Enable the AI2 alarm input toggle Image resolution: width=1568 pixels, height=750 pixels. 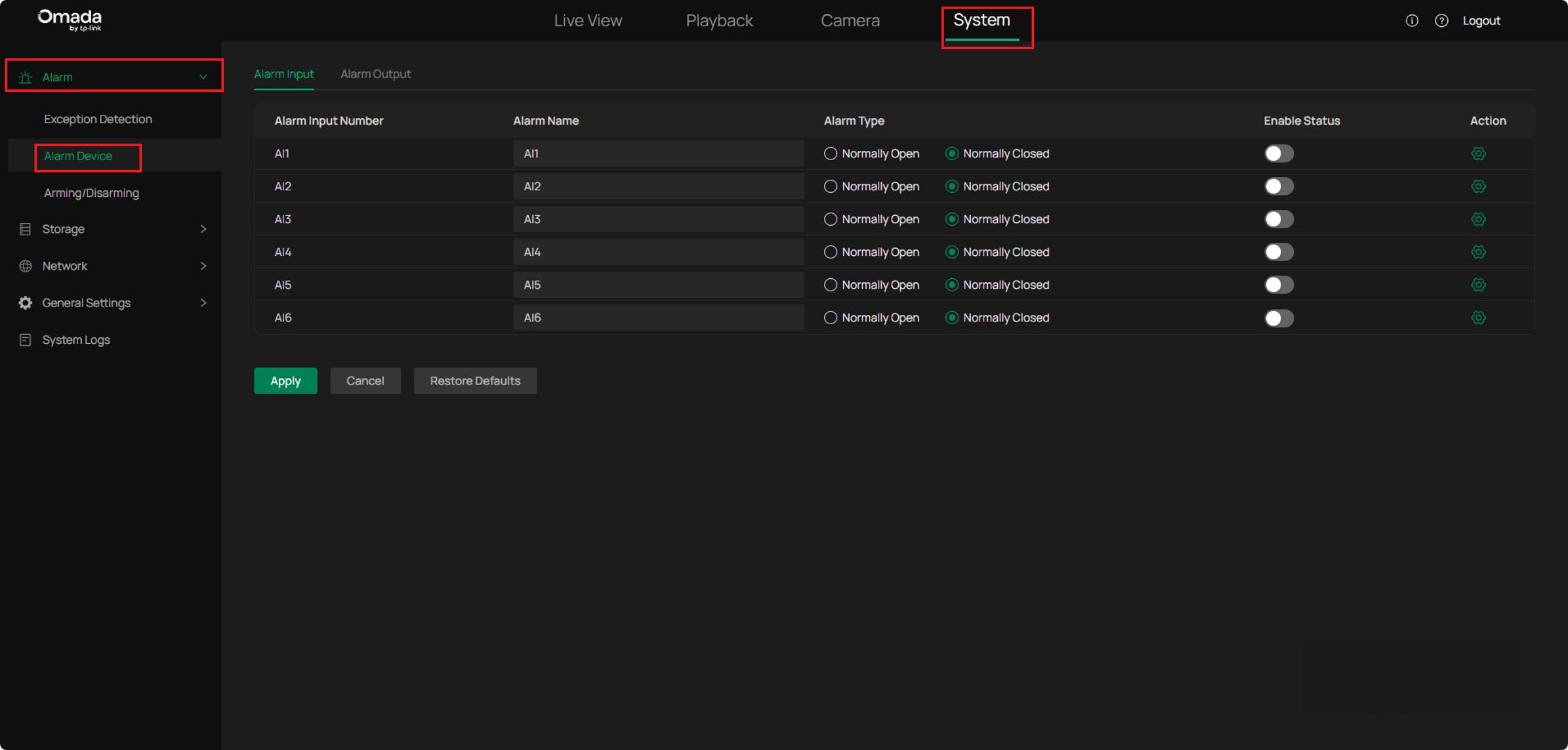(1279, 186)
